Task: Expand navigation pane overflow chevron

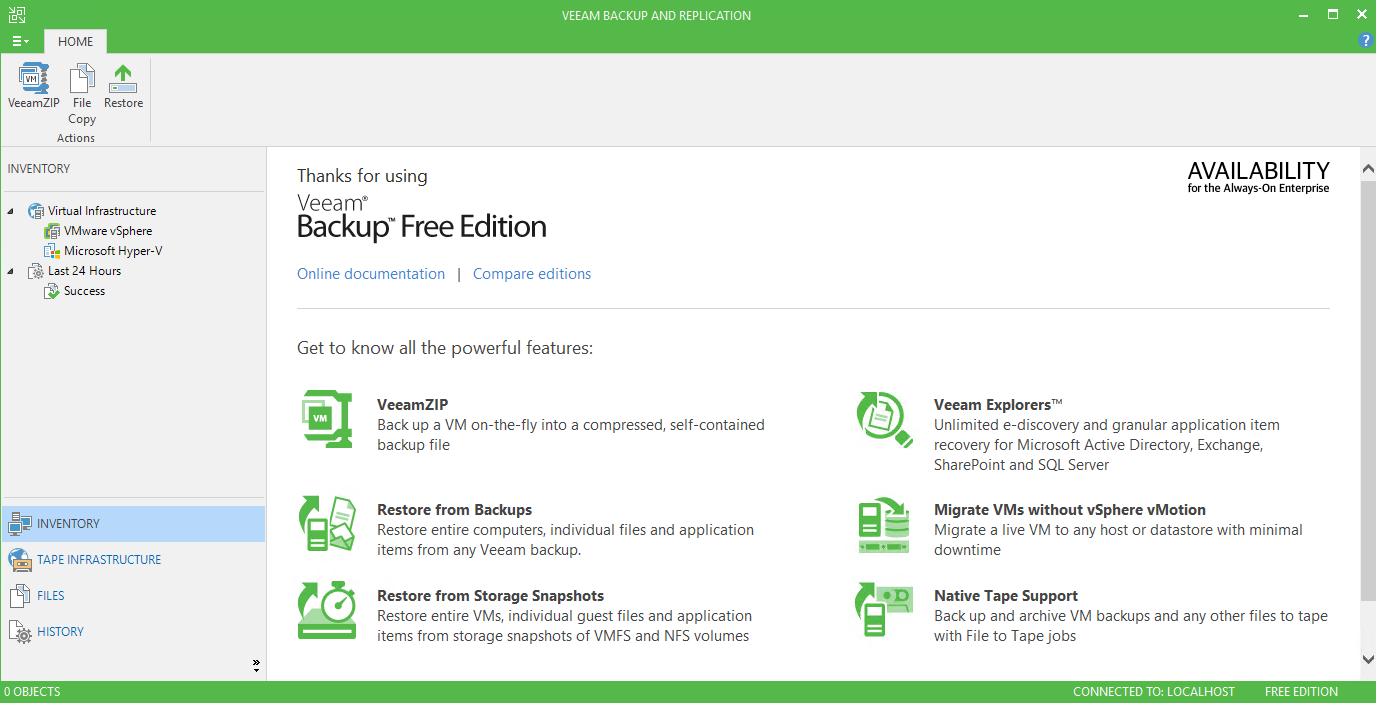Action: click(256, 665)
